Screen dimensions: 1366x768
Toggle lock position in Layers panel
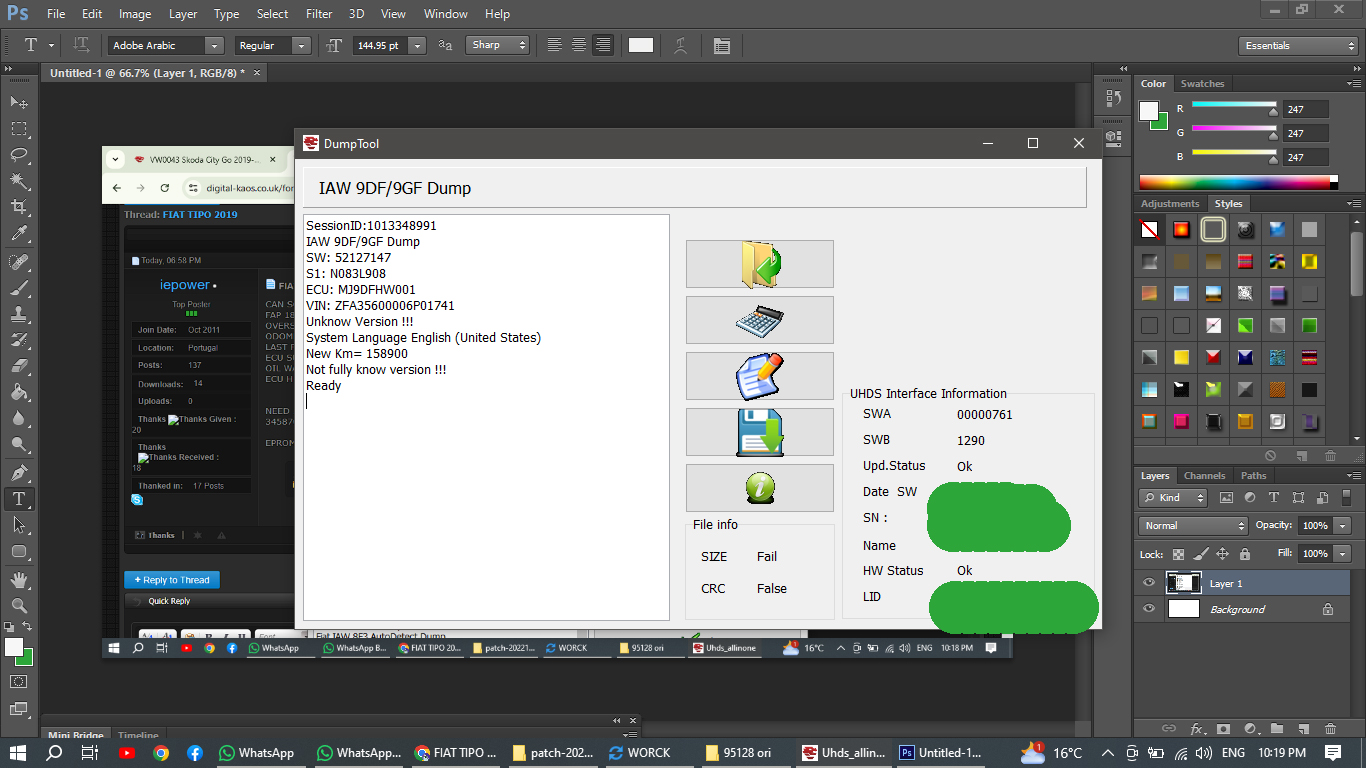coord(1223,553)
